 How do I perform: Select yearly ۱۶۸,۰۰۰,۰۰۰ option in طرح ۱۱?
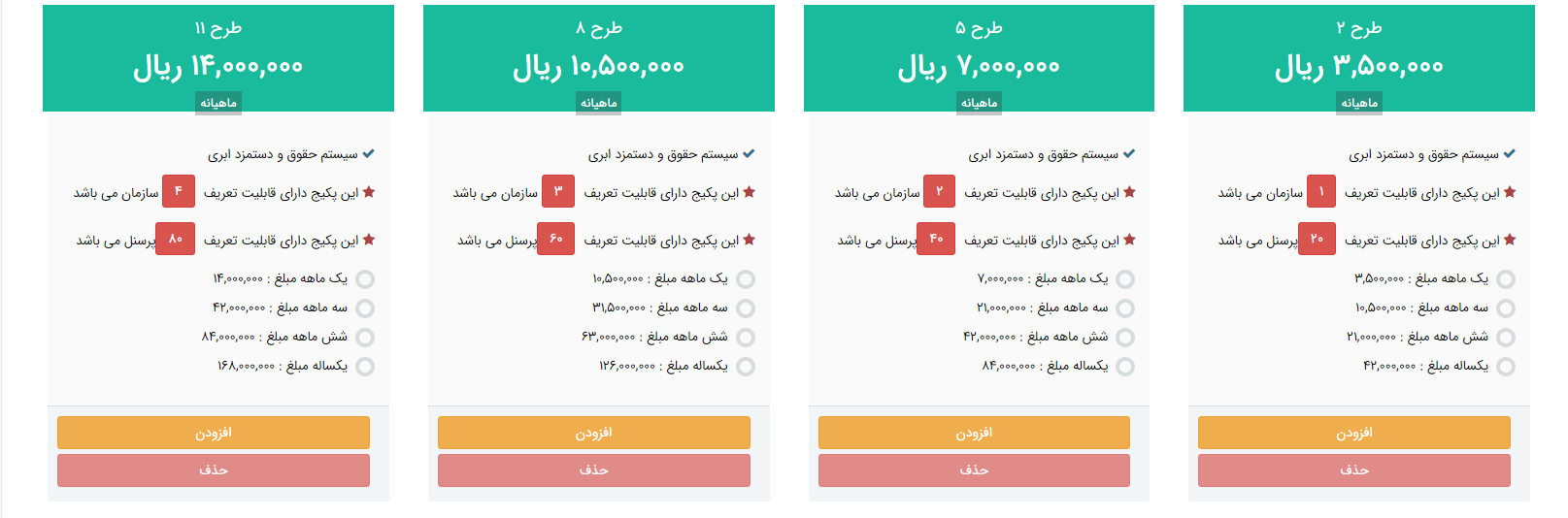click(365, 367)
